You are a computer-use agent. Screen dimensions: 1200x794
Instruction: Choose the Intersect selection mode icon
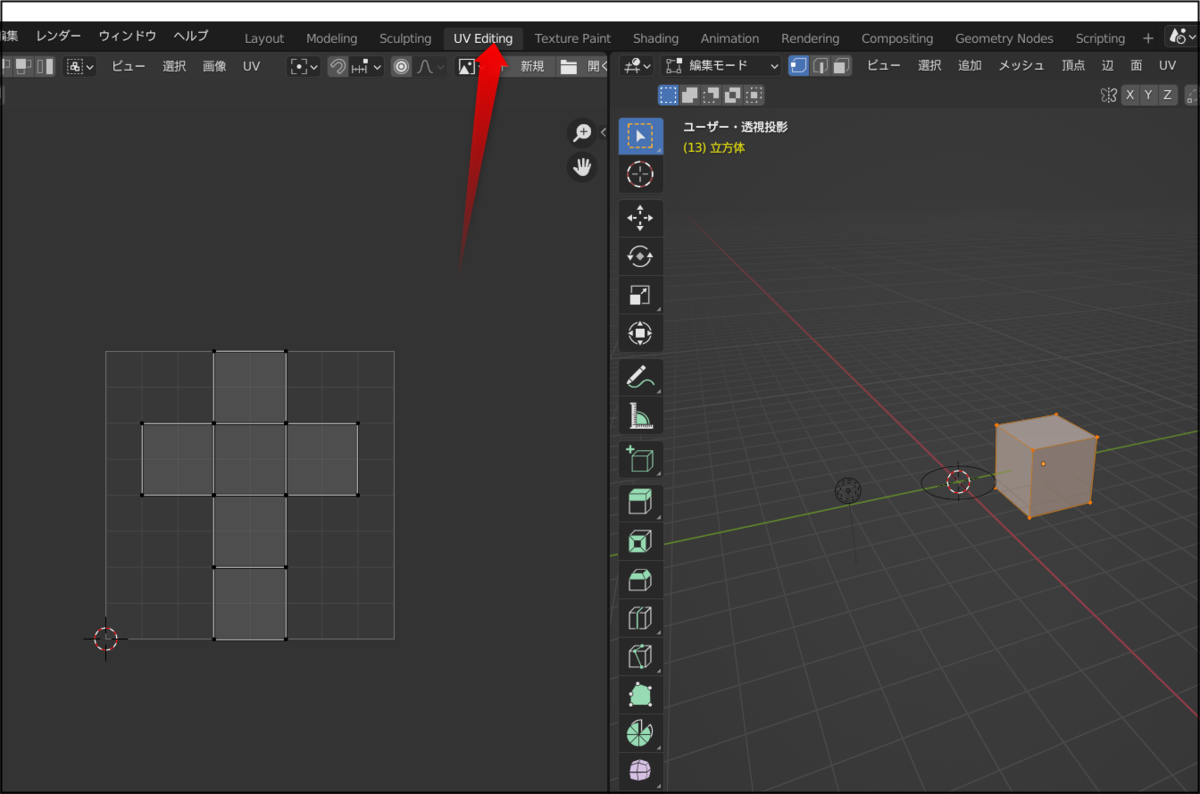coord(755,95)
